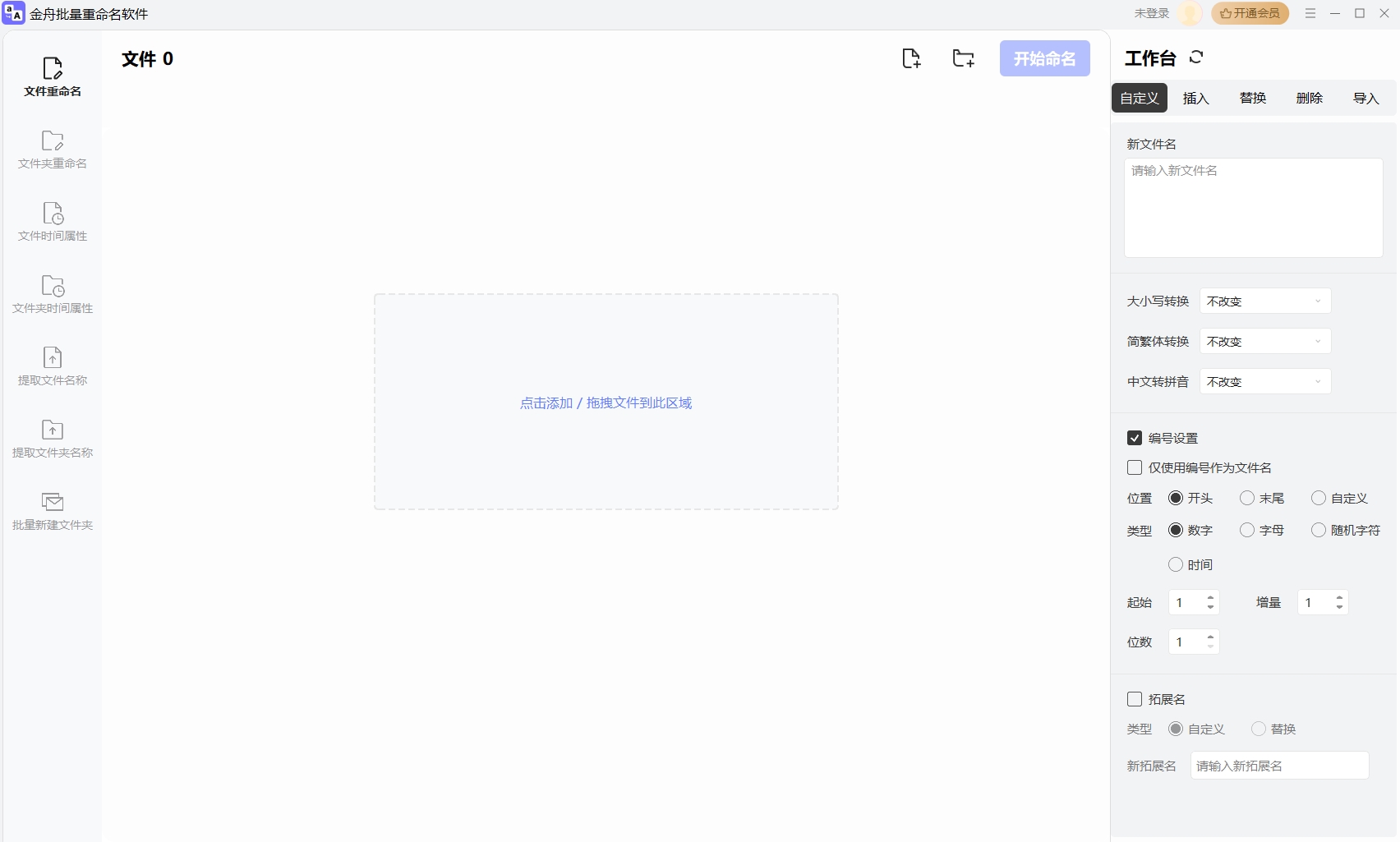
Task: Open the 简繁体转换 dropdown
Action: (1265, 341)
